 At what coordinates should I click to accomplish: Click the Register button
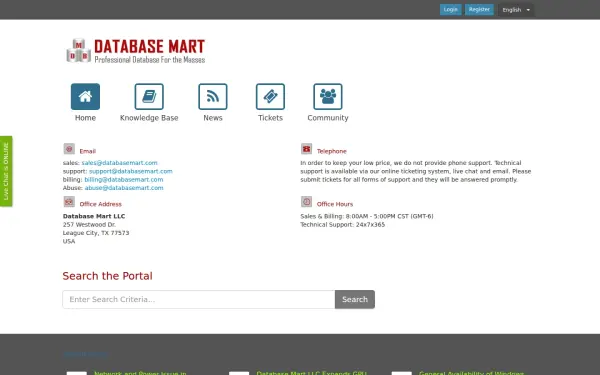tap(479, 10)
